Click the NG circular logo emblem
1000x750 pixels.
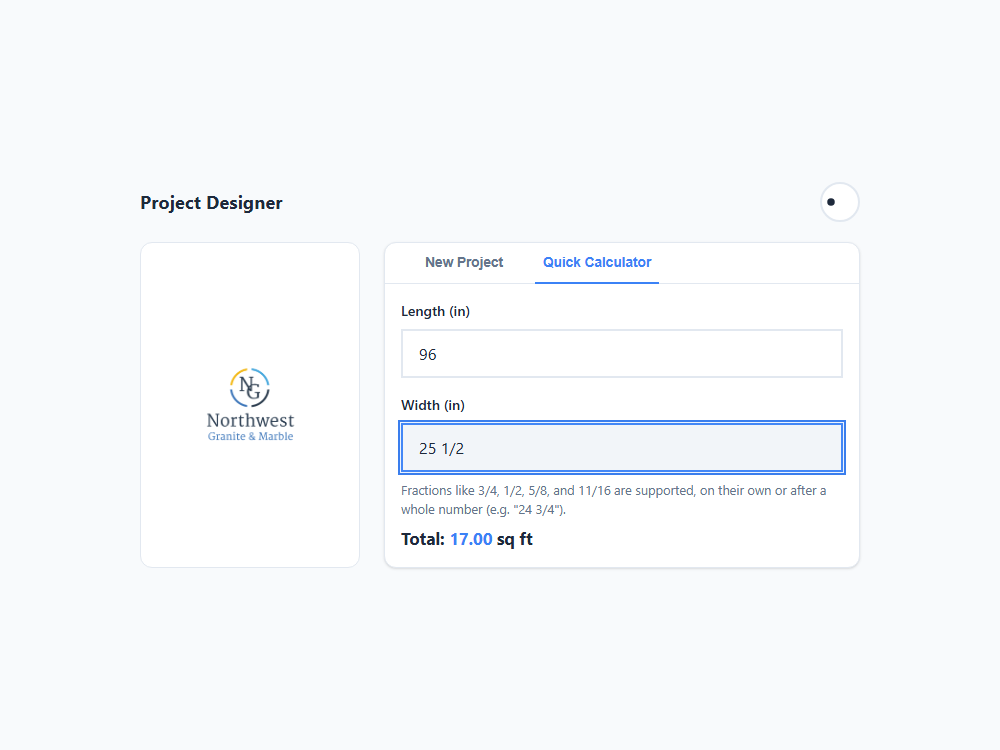point(250,388)
